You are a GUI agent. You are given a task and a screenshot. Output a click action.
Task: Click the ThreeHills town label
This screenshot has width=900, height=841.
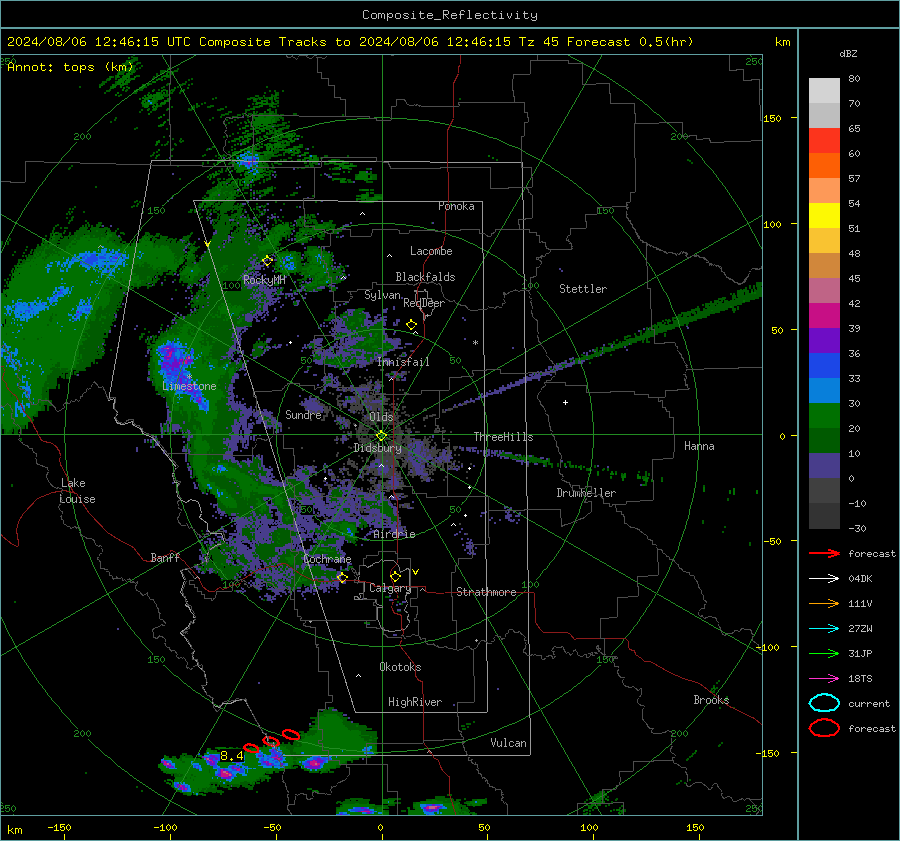(x=503, y=437)
